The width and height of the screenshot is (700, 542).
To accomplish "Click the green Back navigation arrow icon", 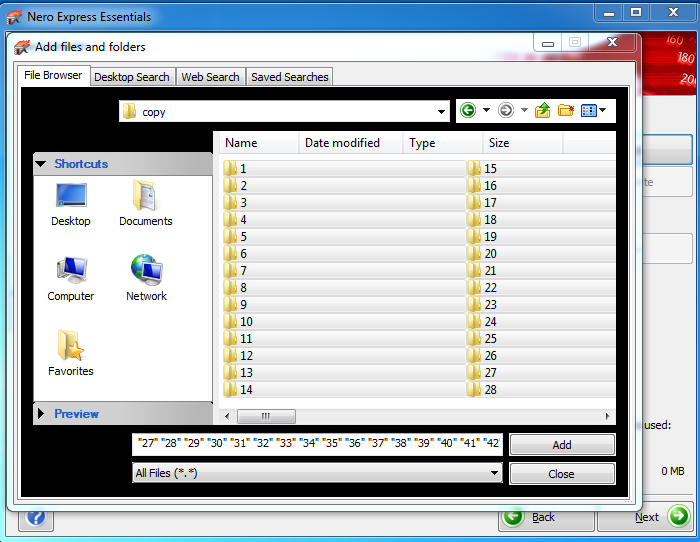I will [x=468, y=110].
